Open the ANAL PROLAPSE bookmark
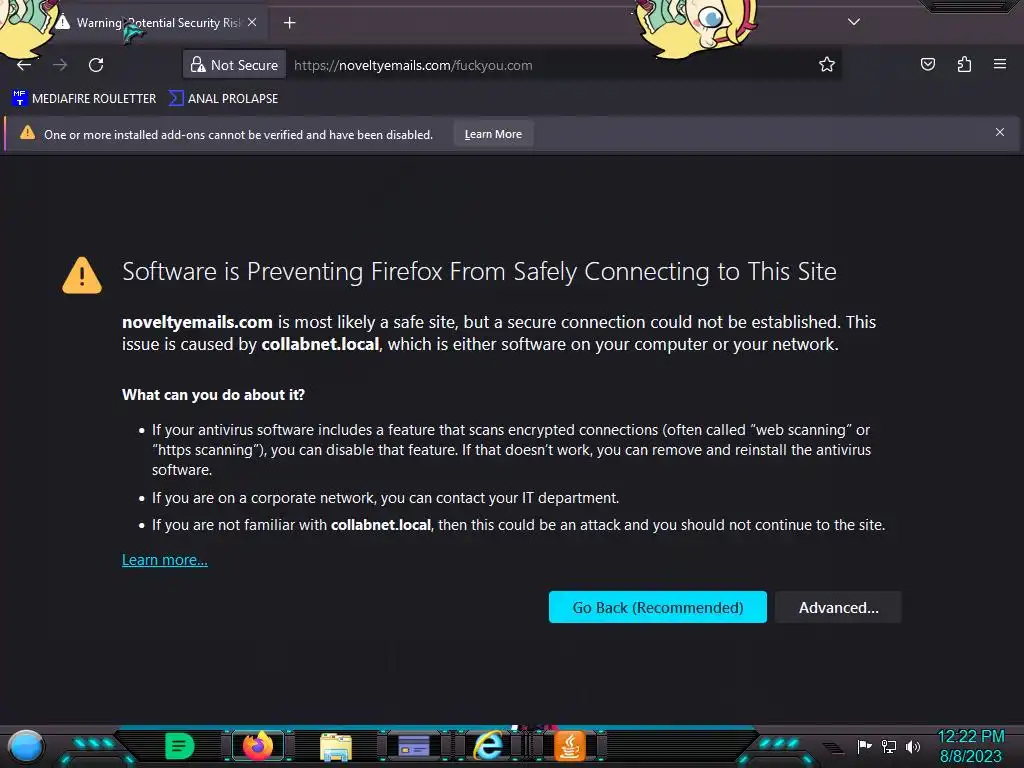Image resolution: width=1024 pixels, height=768 pixels. pos(223,99)
